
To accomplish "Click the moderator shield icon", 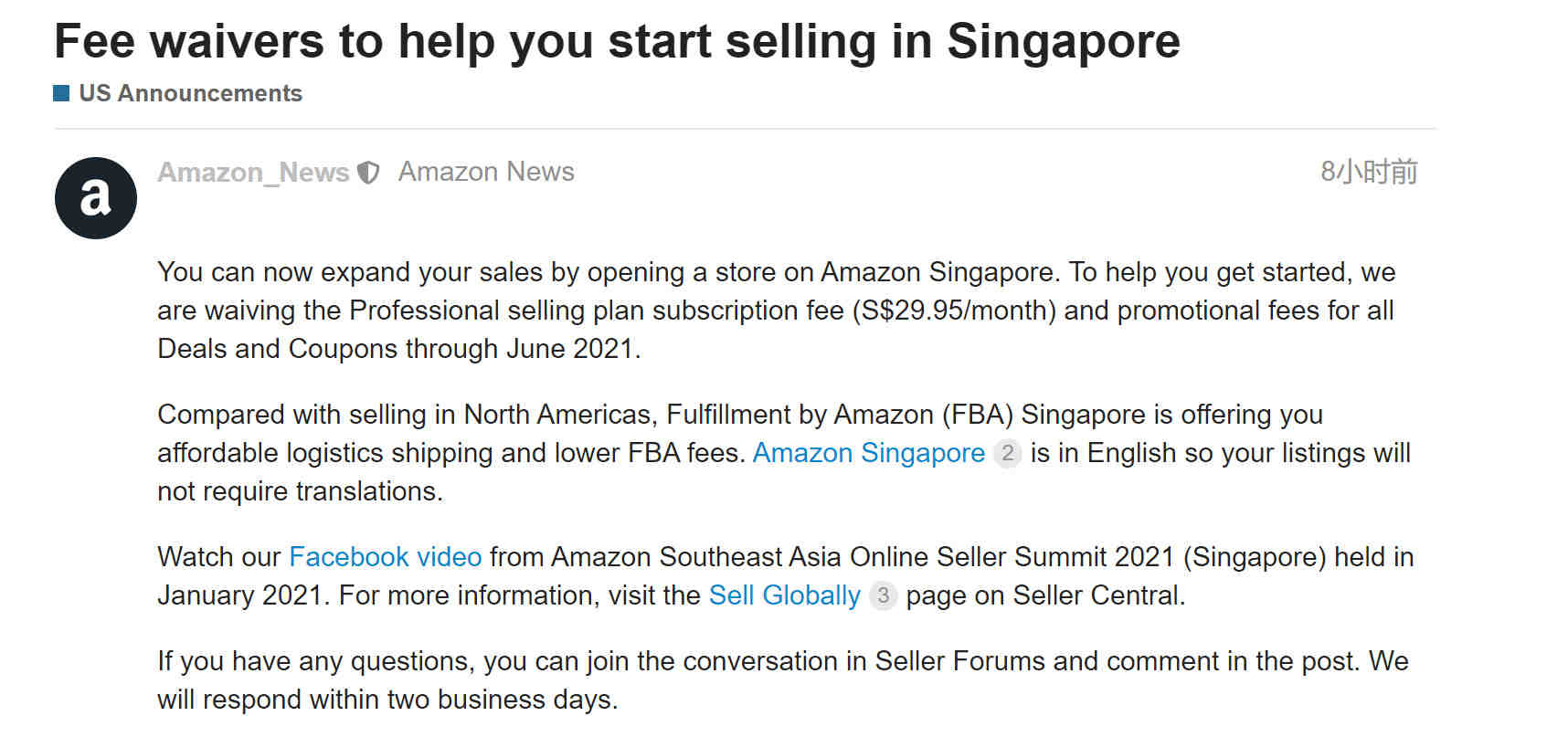I will [368, 173].
